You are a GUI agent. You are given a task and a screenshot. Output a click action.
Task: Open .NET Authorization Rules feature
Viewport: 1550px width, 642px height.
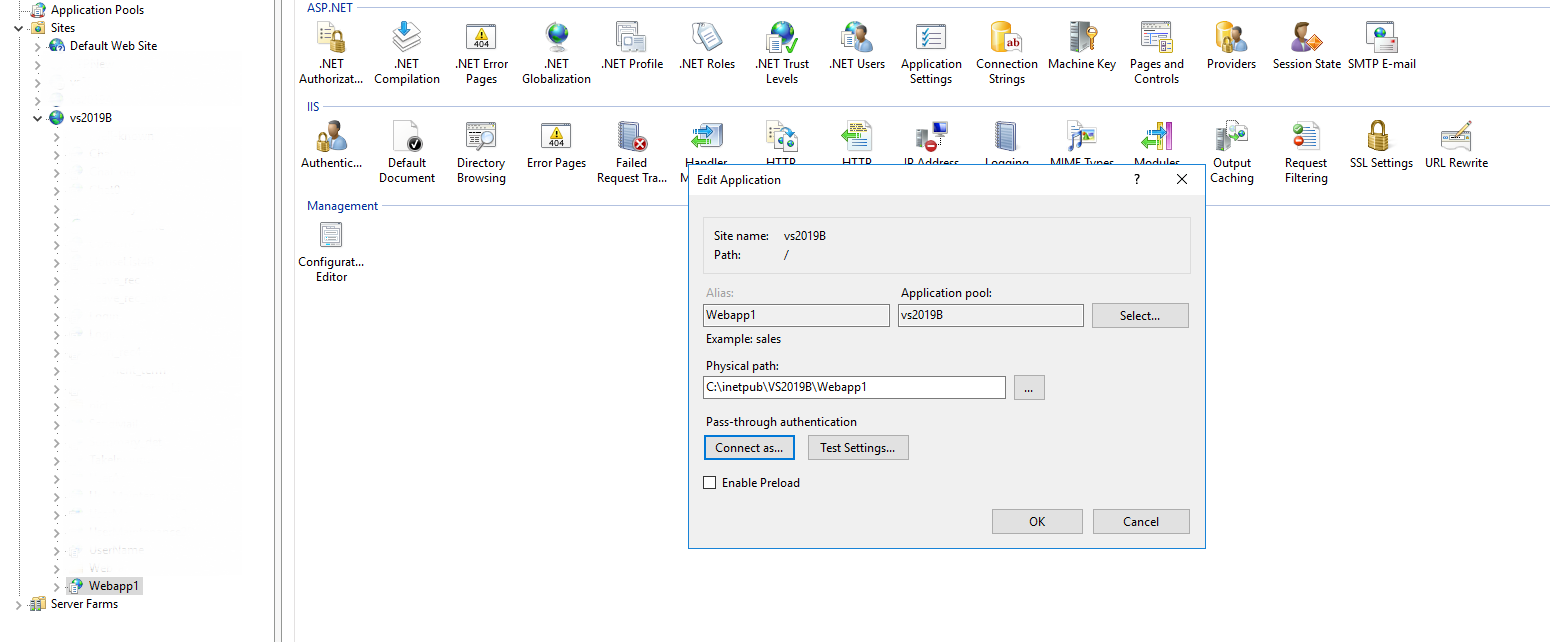tap(331, 53)
